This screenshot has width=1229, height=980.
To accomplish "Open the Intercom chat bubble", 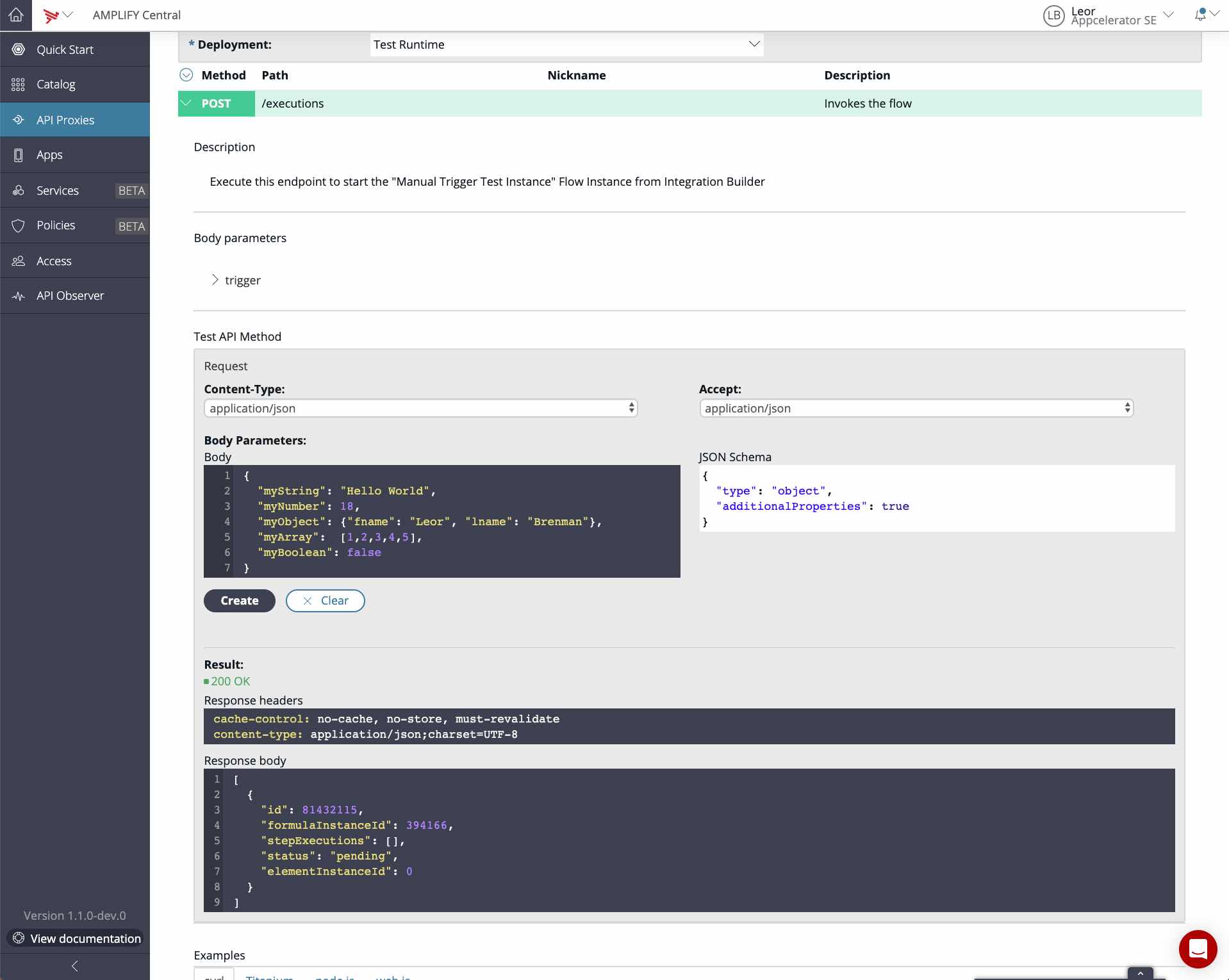I will pos(1198,949).
